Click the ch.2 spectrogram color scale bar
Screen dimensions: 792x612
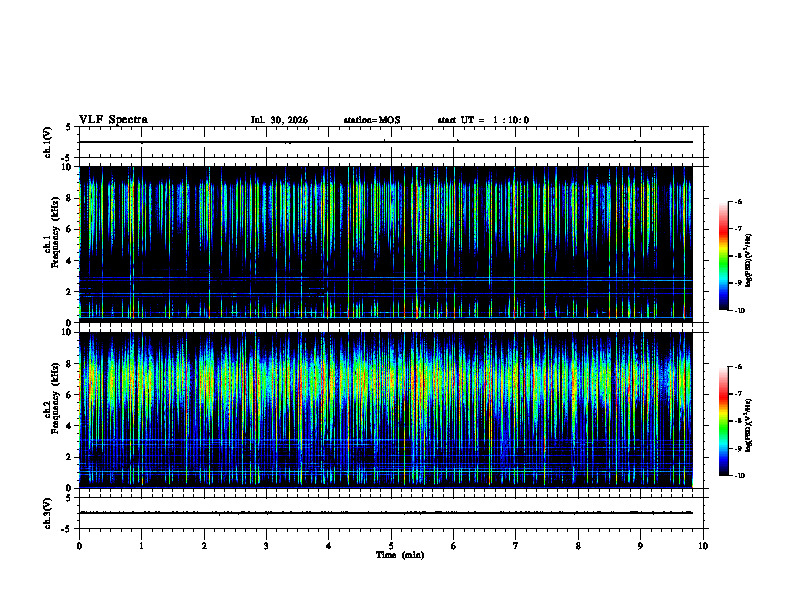[x=724, y=421]
